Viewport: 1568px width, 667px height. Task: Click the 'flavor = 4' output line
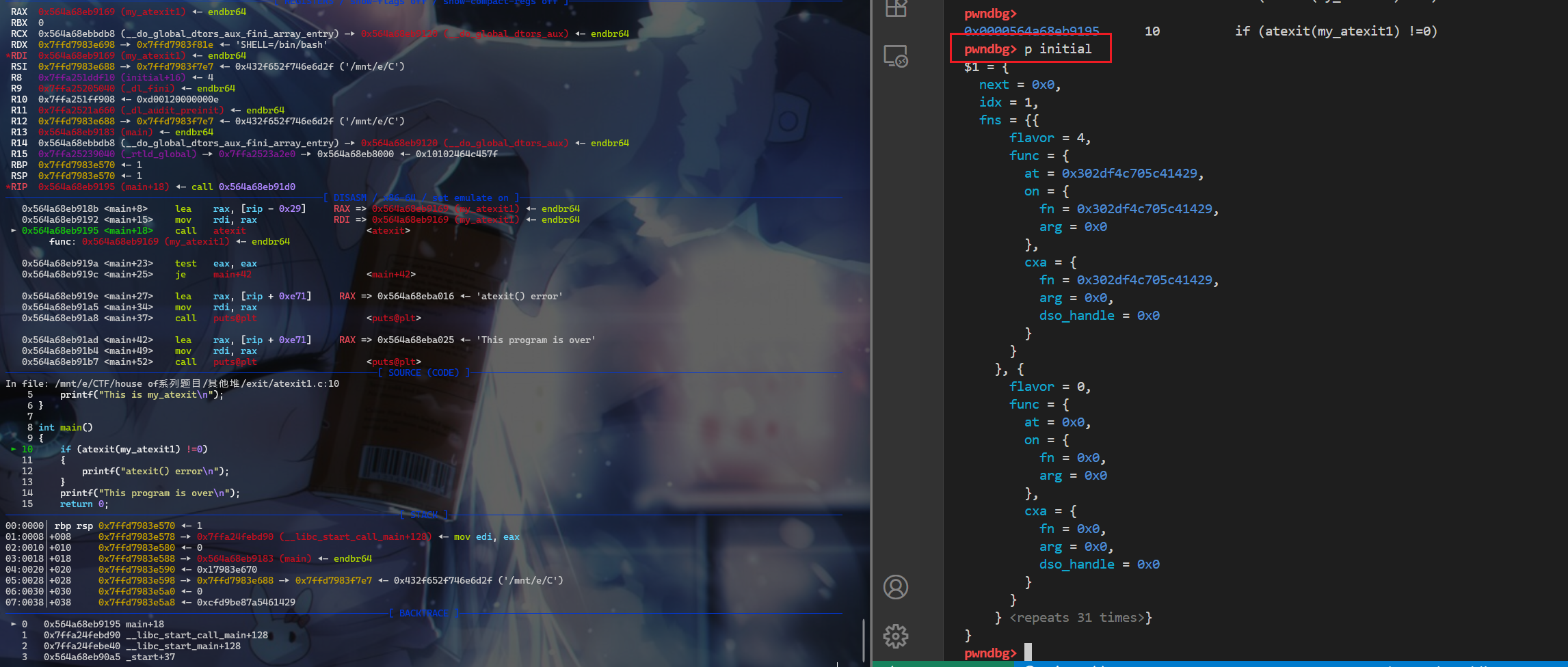1050,137
